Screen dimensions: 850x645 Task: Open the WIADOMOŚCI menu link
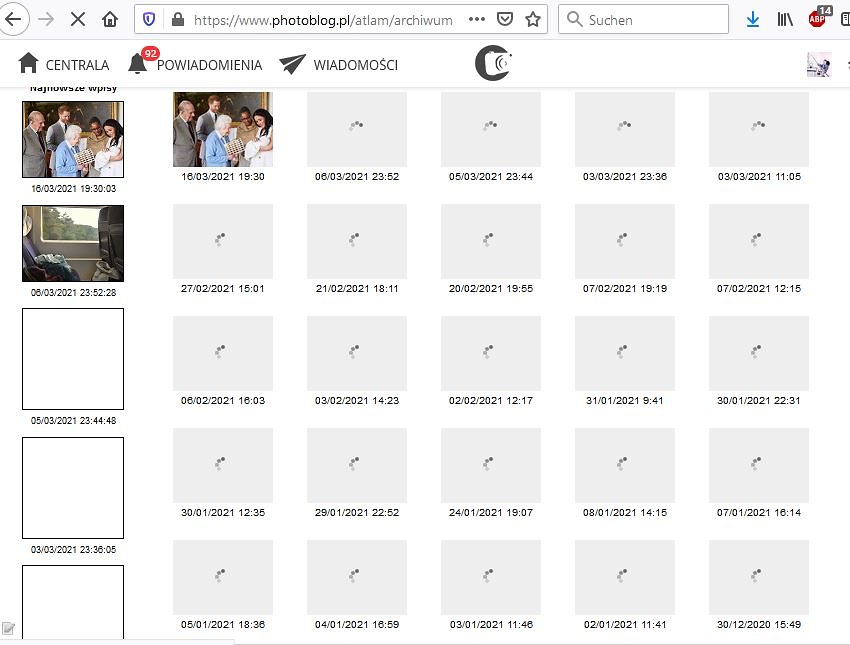coord(356,65)
